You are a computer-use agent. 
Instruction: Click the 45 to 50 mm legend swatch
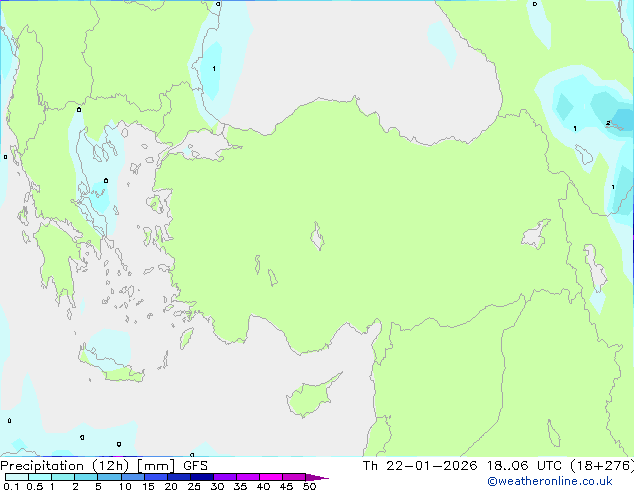pos(294,477)
